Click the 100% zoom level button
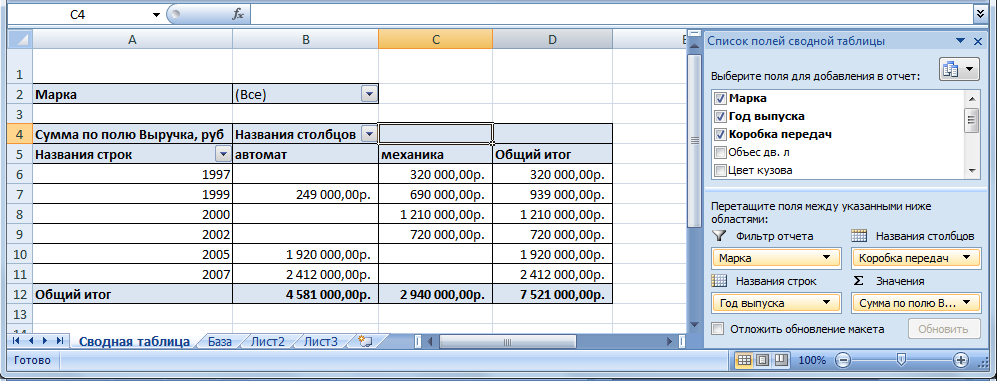The width and height of the screenshot is (997, 381). (x=812, y=361)
